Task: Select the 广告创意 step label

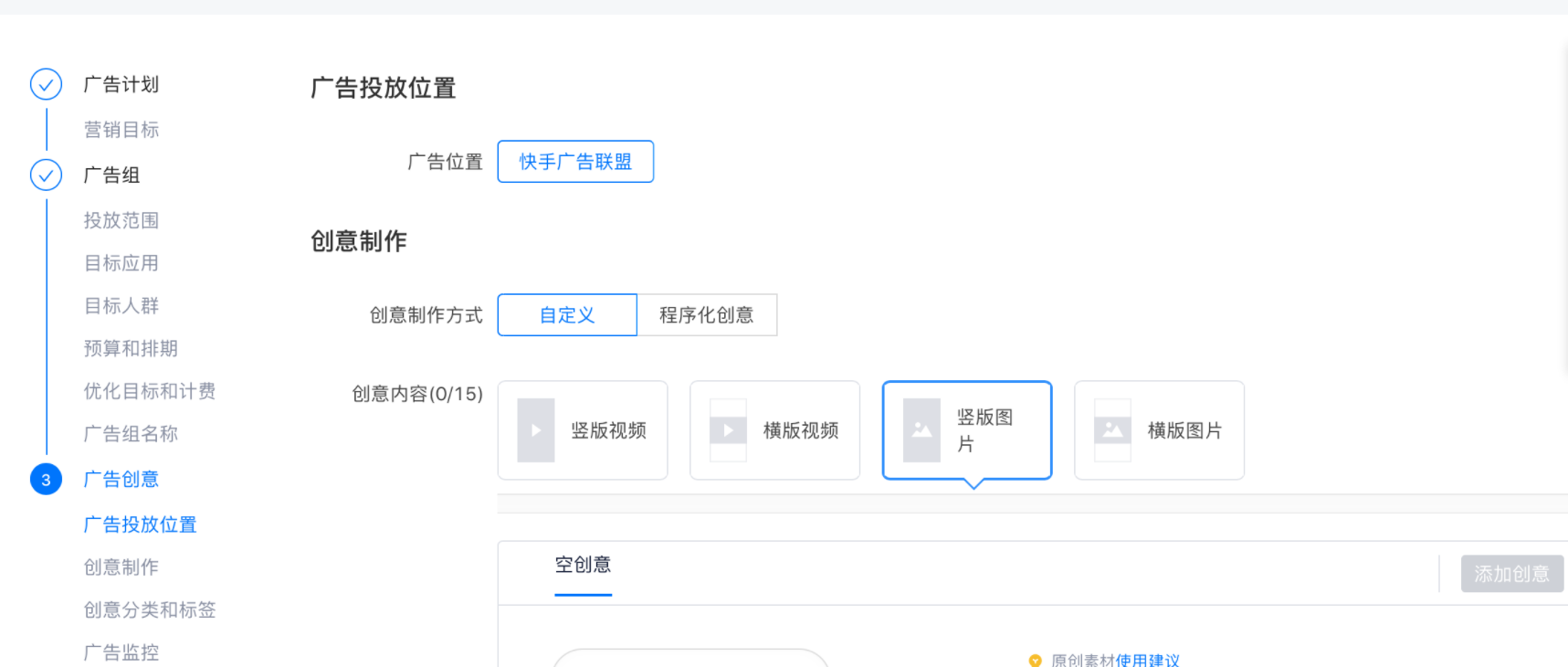Action: pos(121,479)
